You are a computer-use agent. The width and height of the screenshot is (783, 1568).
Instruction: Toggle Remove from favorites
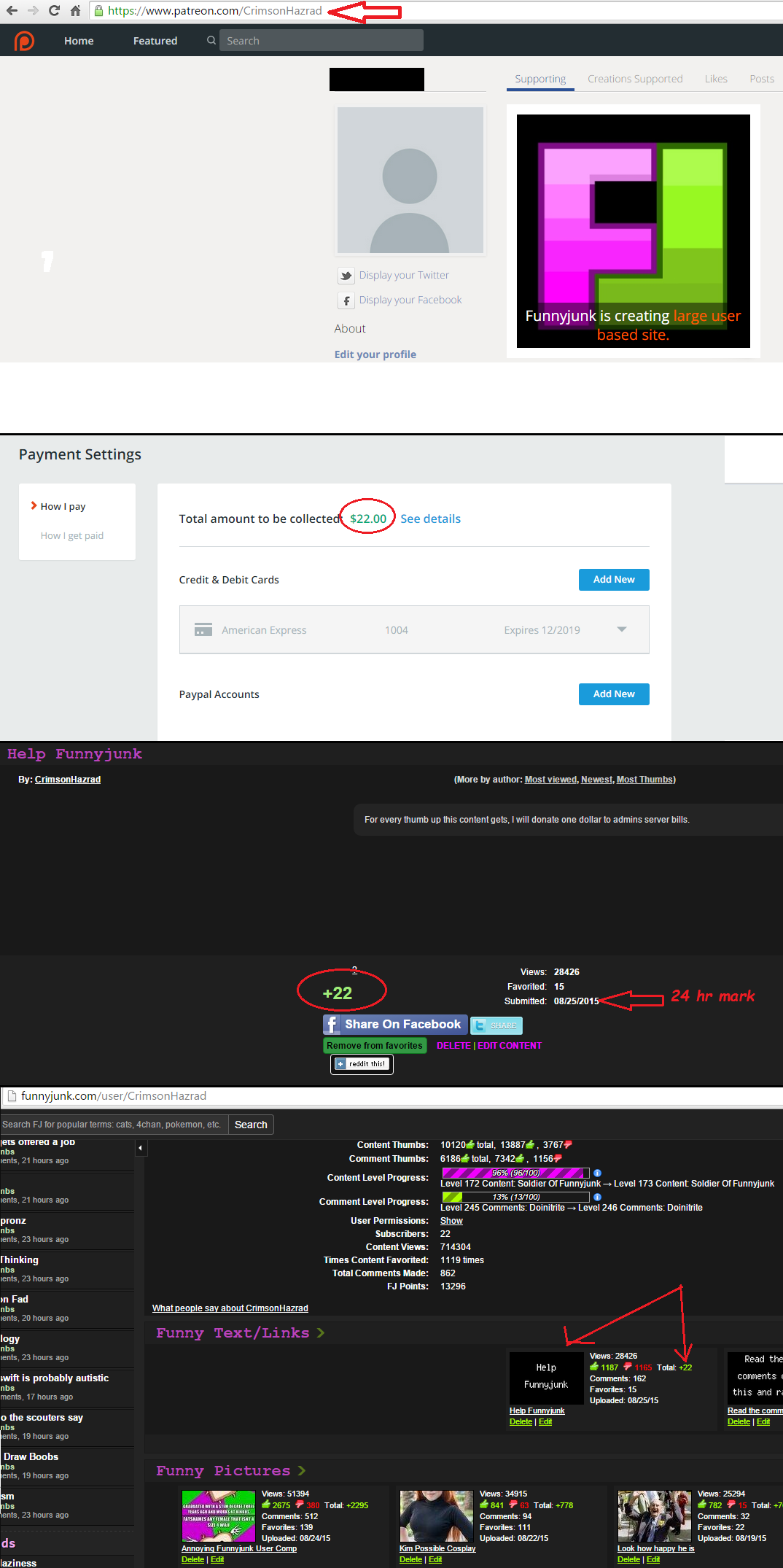click(x=374, y=1045)
